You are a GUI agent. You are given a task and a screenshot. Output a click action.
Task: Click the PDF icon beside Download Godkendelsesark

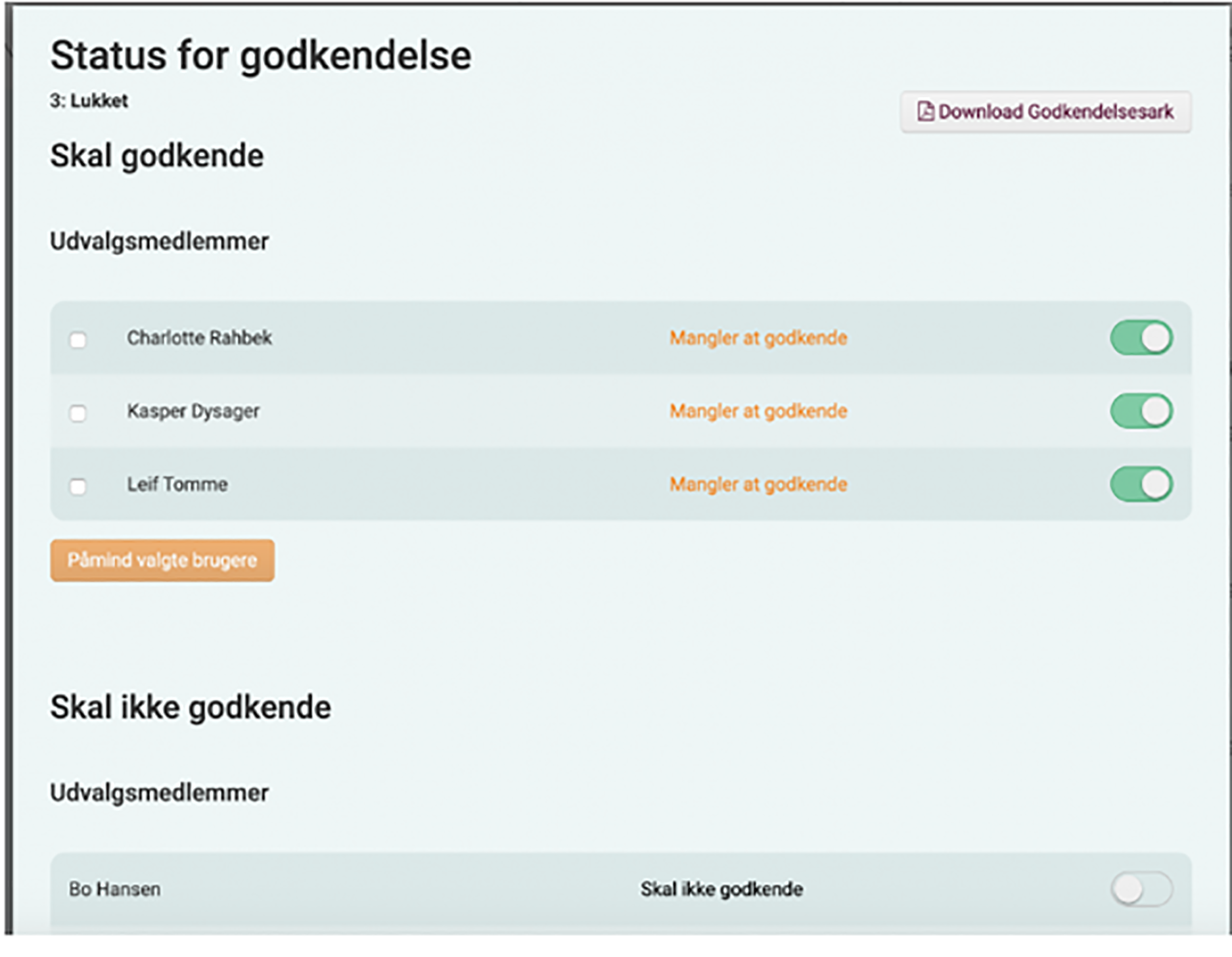click(925, 112)
